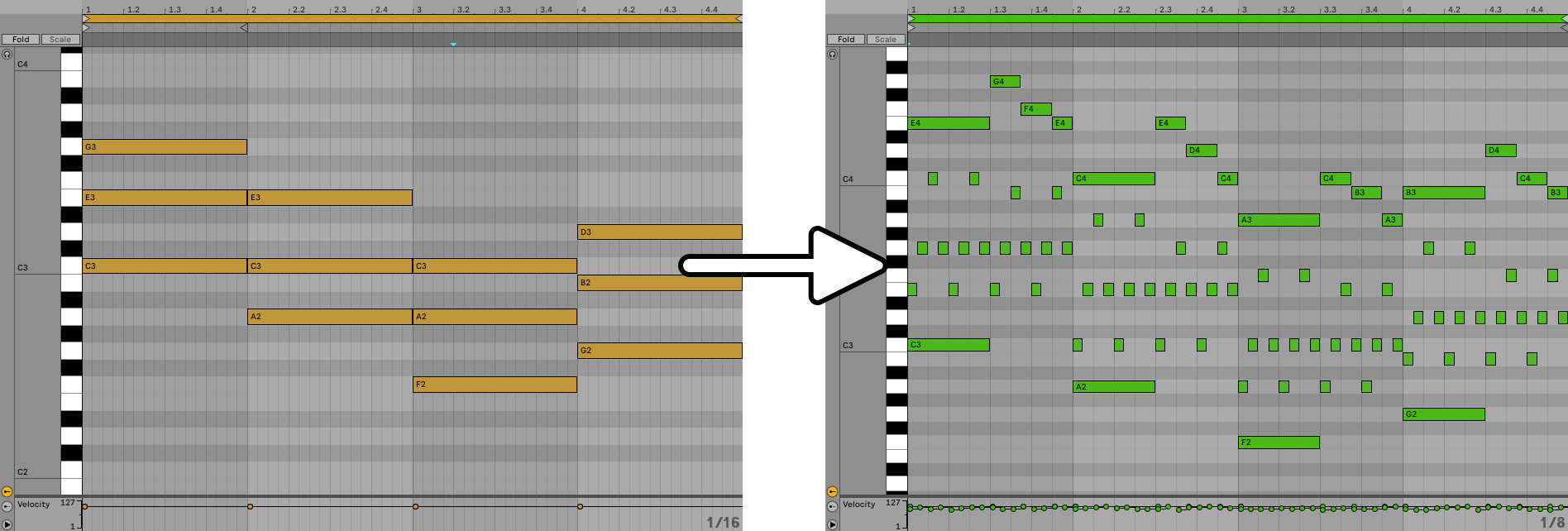Viewport: 1568px width, 531px height.
Task: Click the small blue insert marker in orange clip
Action: [453, 44]
